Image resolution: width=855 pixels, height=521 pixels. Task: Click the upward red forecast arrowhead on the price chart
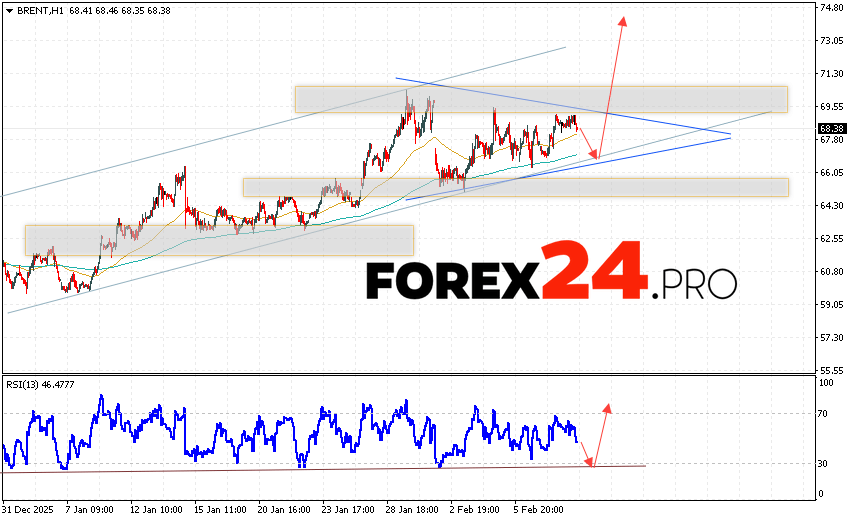pyautogui.click(x=622, y=20)
